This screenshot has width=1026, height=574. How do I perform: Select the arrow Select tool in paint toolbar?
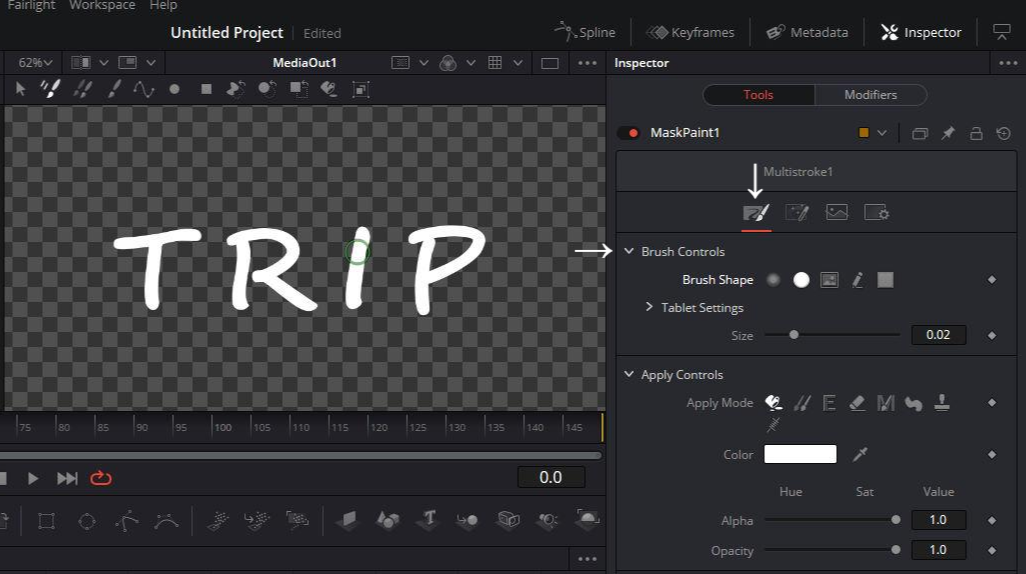point(20,88)
